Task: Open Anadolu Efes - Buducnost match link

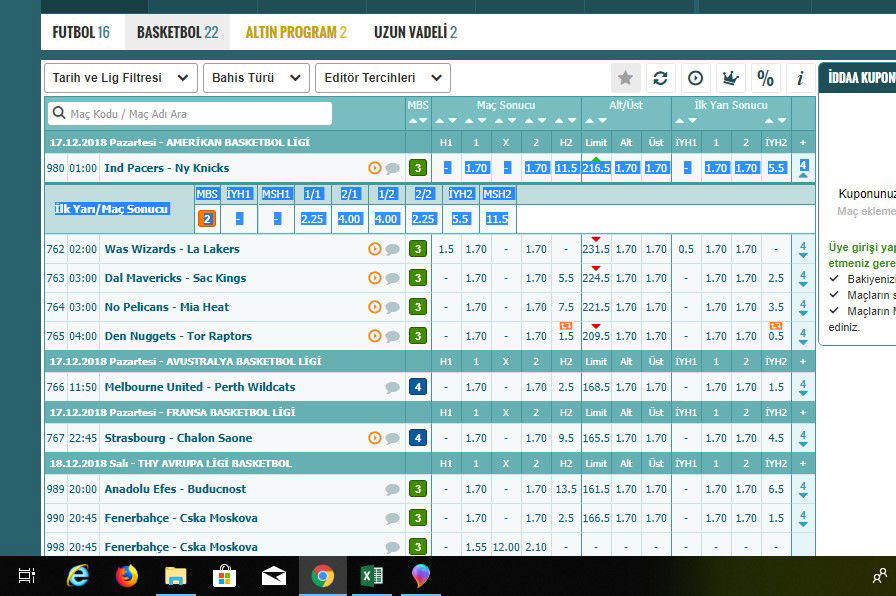Action: tap(175, 489)
